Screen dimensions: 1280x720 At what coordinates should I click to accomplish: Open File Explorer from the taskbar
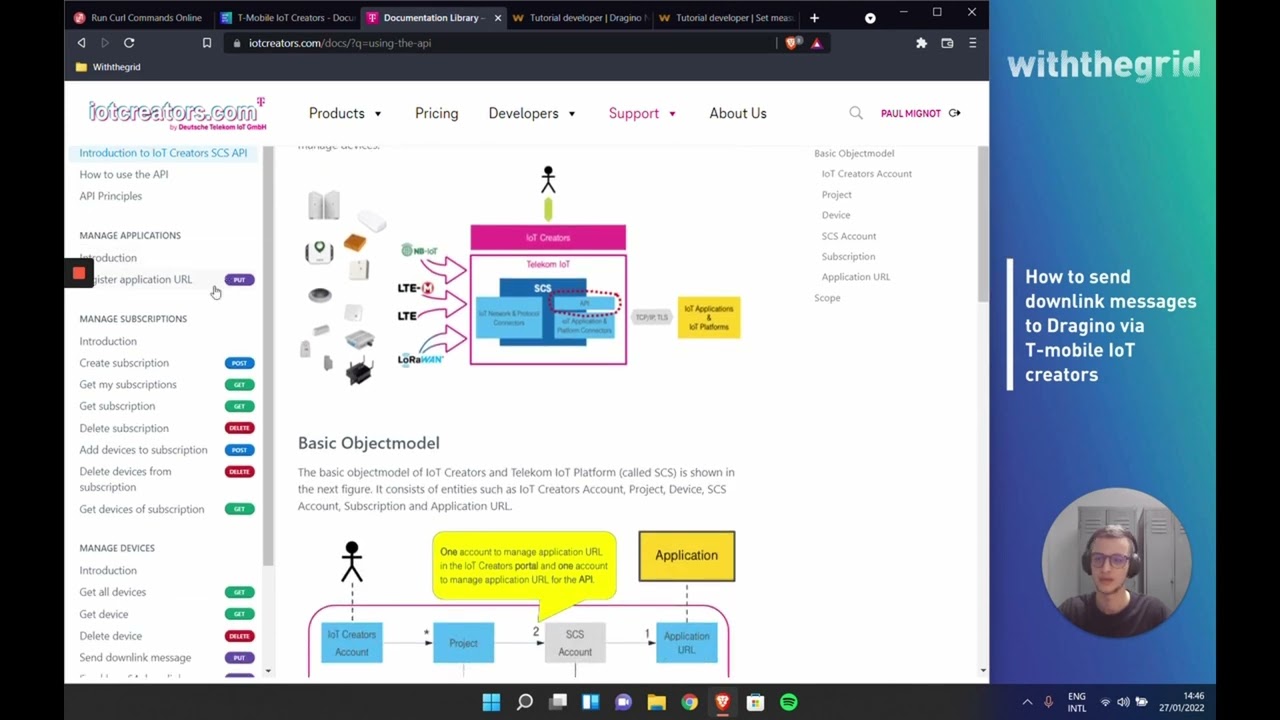coord(656,702)
